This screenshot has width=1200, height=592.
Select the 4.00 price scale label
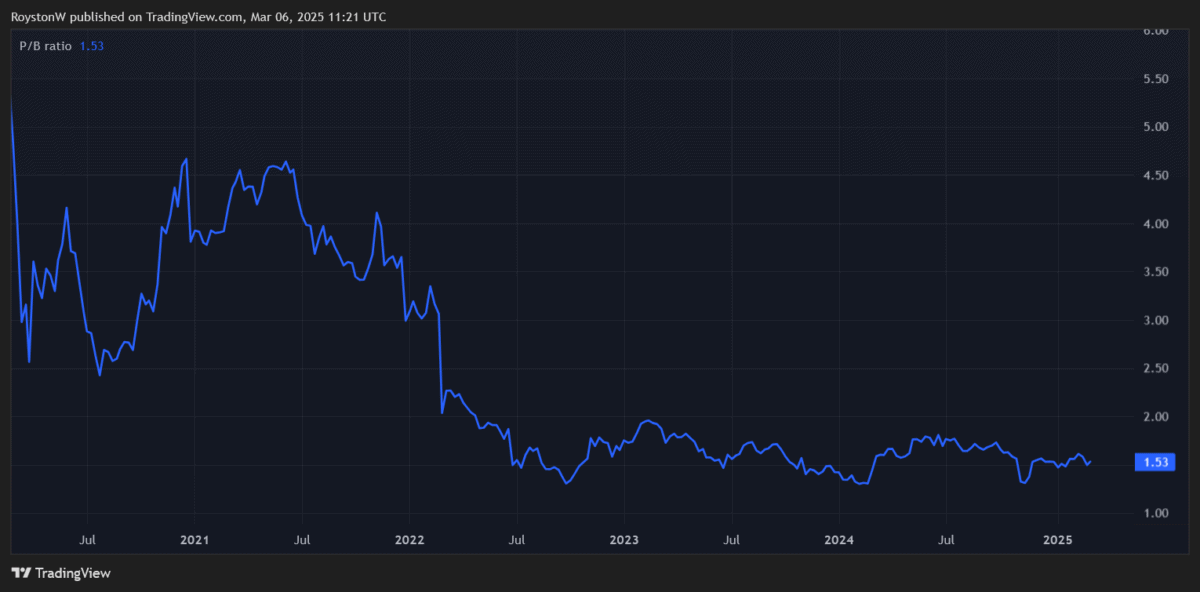(x=1156, y=224)
